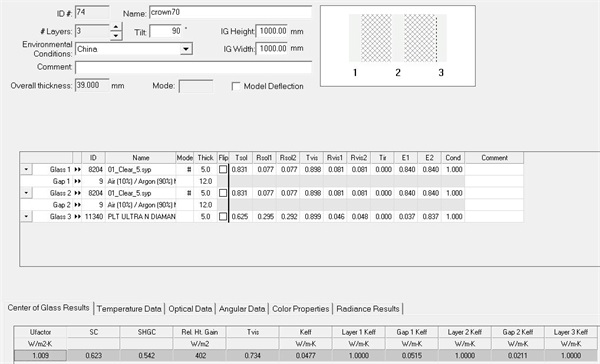Click the glazing system layer diagram preview
Viewport: 600px width, 364px height.
click(398, 46)
